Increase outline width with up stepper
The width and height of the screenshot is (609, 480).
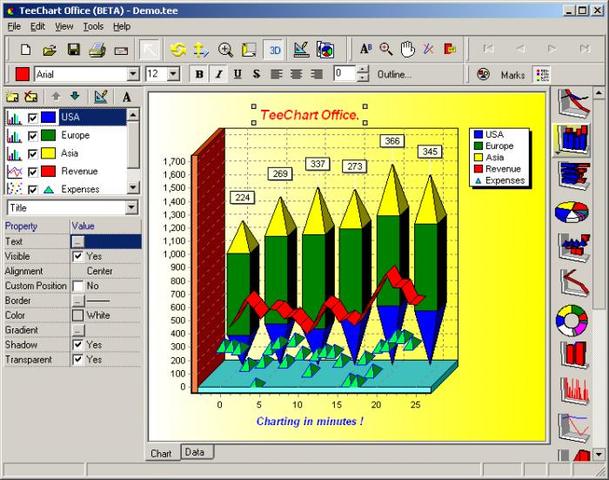(x=362, y=70)
